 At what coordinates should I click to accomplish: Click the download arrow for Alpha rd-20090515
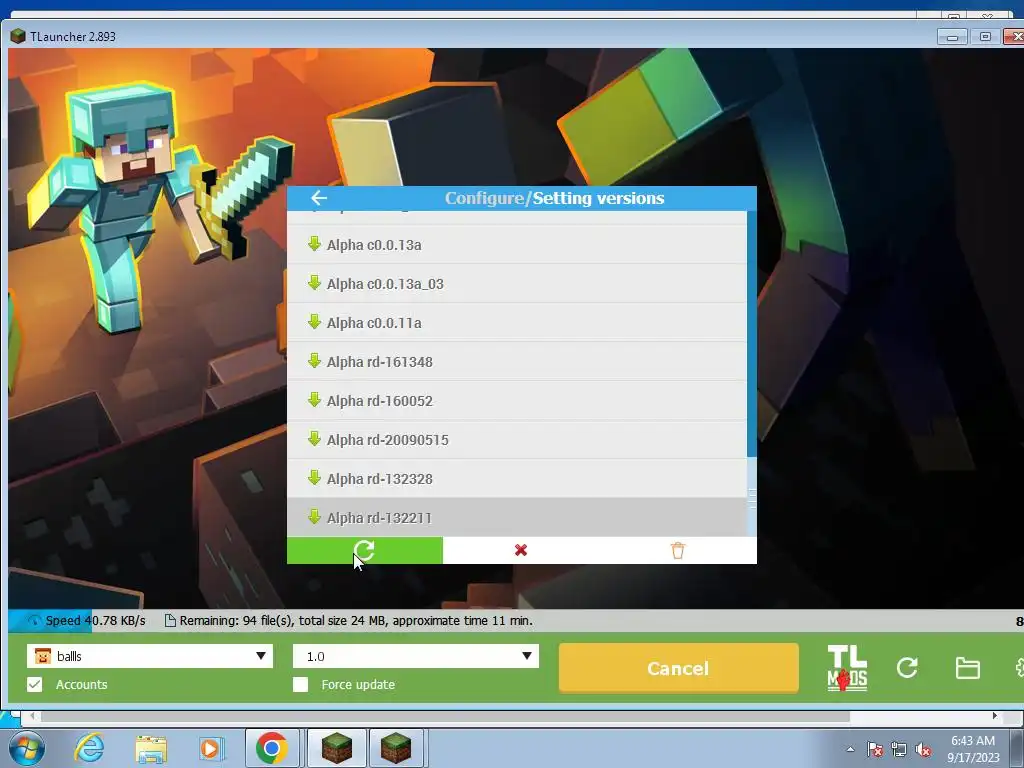(x=314, y=439)
